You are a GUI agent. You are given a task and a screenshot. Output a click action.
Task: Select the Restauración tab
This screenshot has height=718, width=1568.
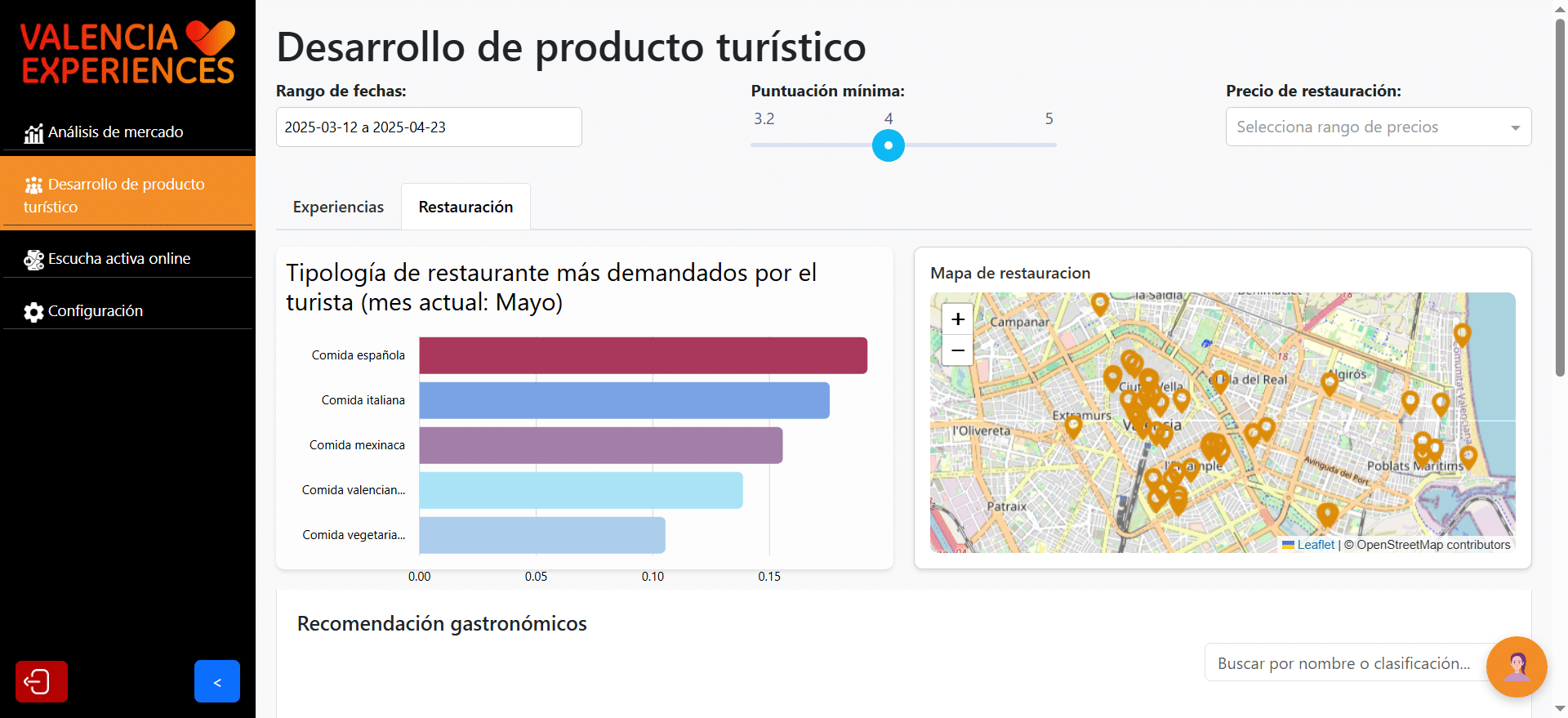(x=465, y=207)
